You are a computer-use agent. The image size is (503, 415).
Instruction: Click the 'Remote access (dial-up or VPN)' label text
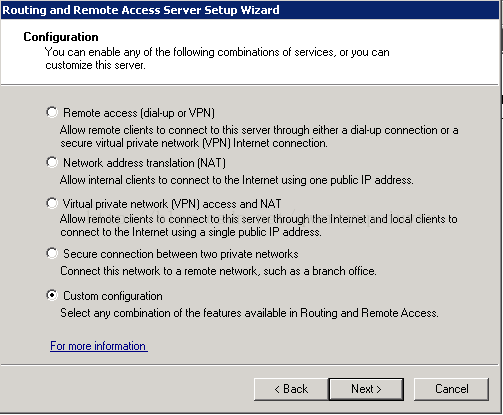[x=139, y=113]
